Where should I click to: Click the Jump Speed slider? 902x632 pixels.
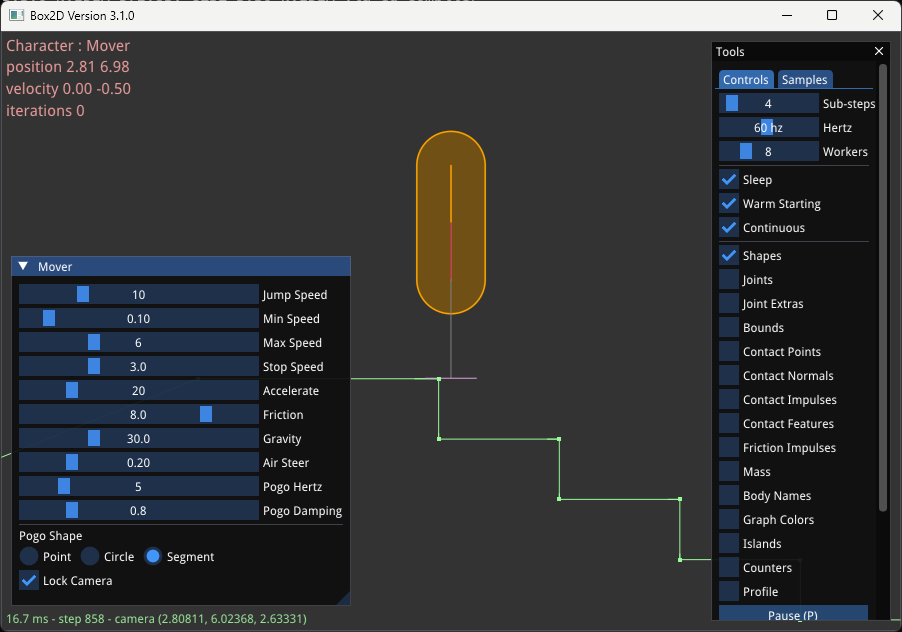(x=139, y=295)
